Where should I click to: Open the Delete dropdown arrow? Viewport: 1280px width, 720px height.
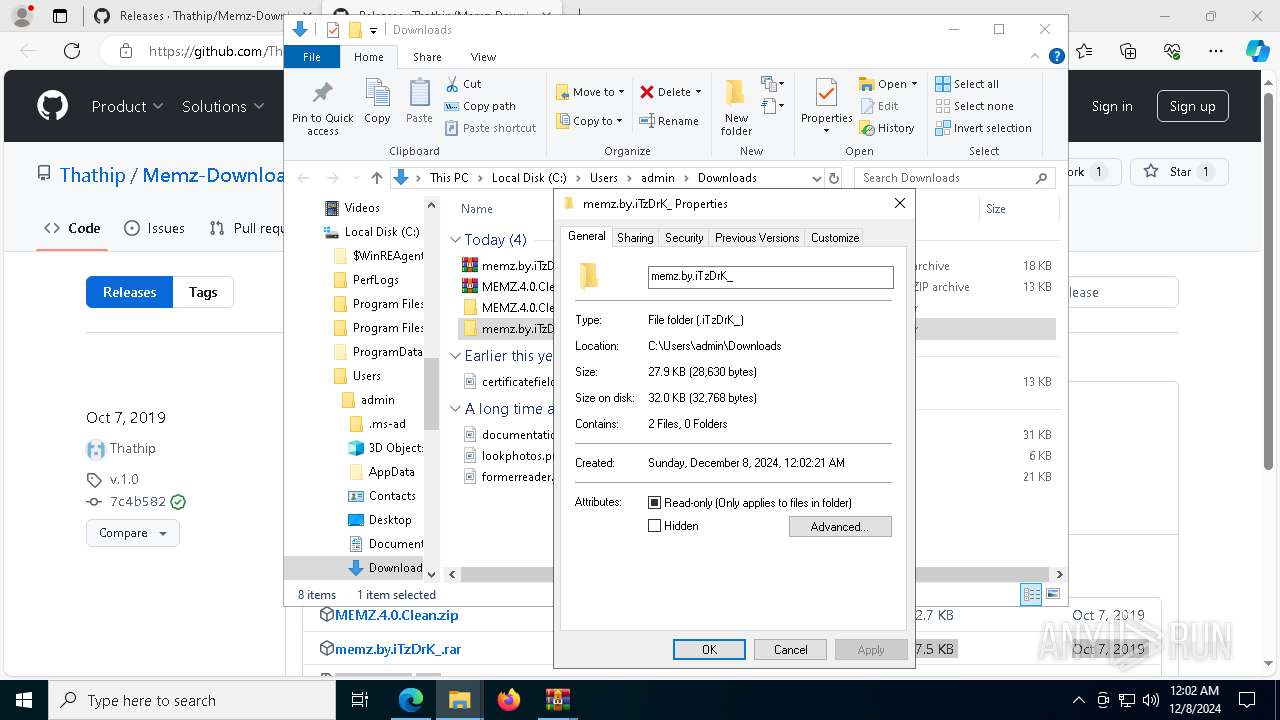[698, 92]
